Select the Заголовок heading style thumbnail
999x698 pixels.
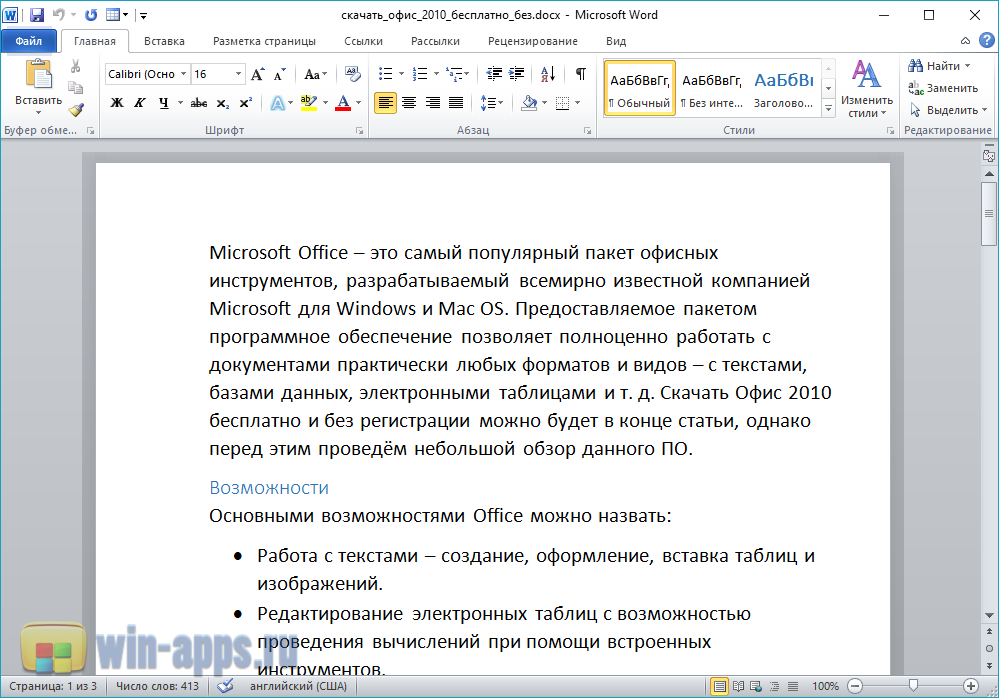[x=783, y=88]
